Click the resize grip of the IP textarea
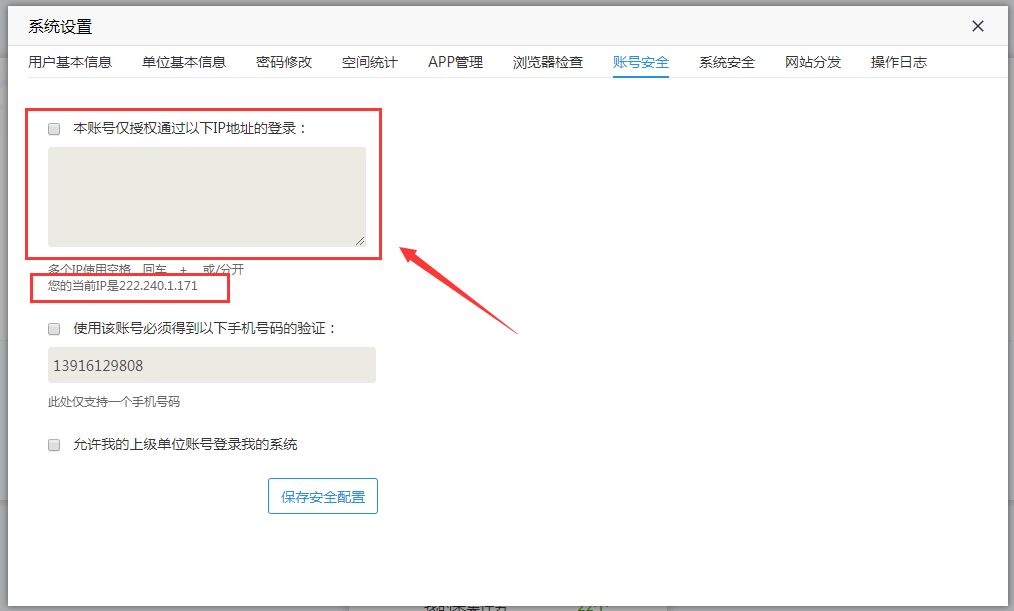Image resolution: width=1014 pixels, height=611 pixels. (x=360, y=240)
